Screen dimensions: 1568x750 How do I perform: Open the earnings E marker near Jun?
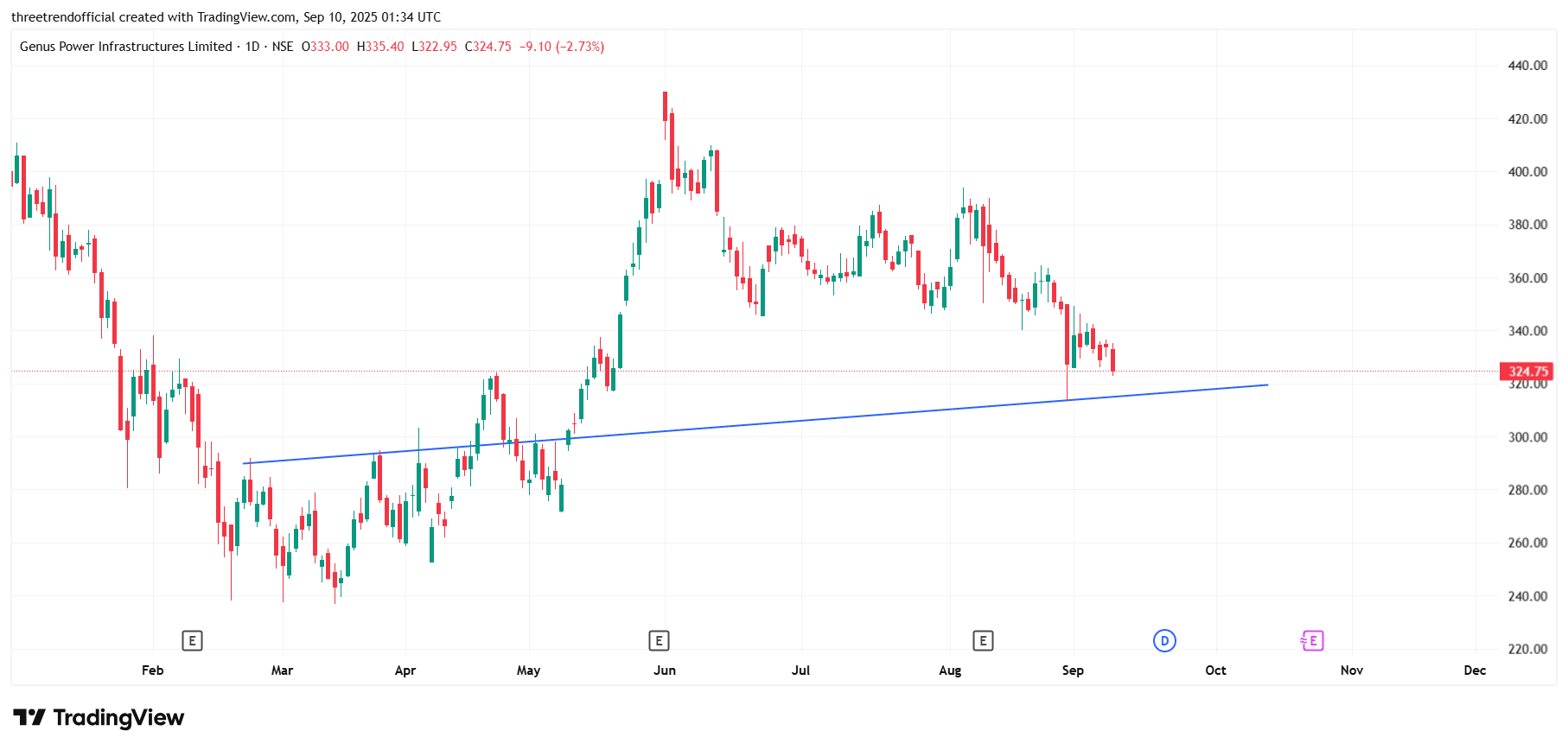(x=659, y=640)
